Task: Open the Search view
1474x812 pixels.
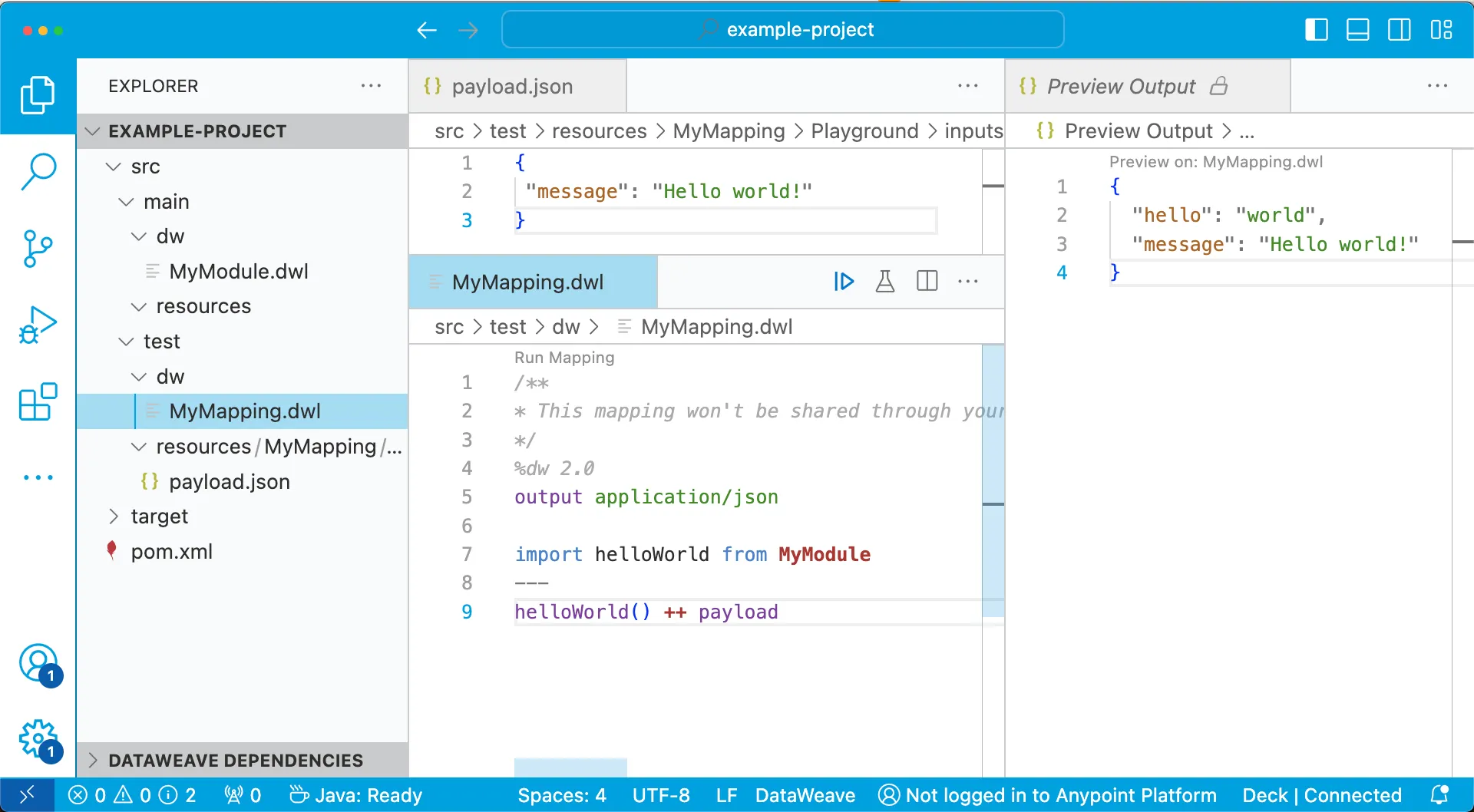Action: pyautogui.click(x=38, y=171)
